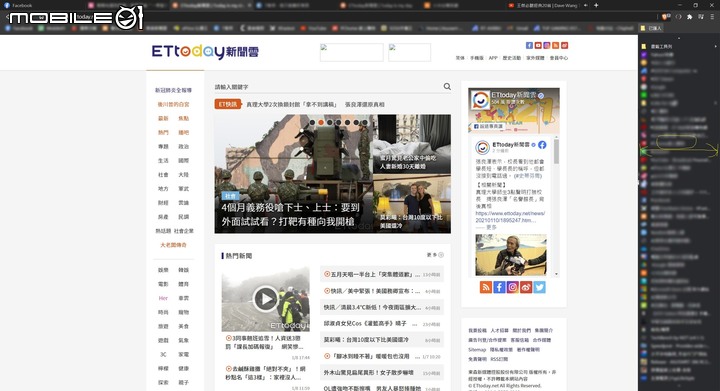Open the Instagram icon in the page header
The height and width of the screenshot is (391, 720).
coord(547,45)
